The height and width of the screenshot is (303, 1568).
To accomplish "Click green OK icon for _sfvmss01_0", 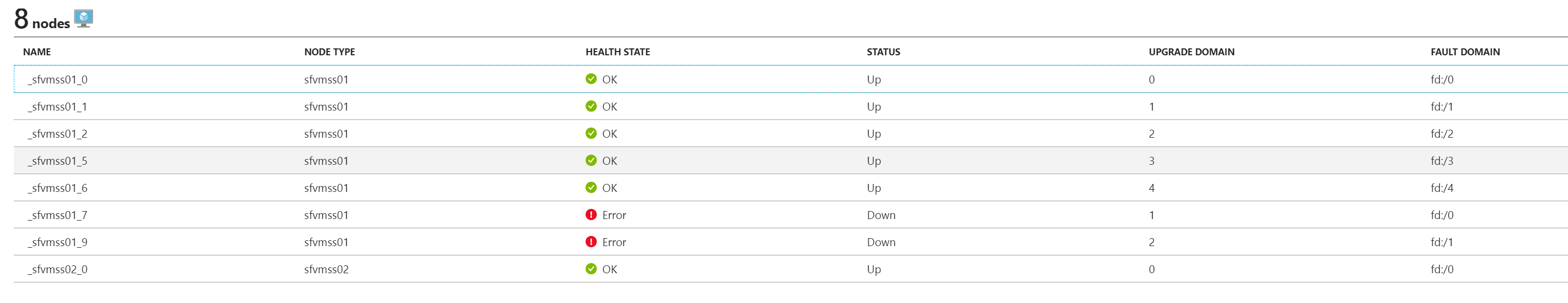I will point(590,79).
